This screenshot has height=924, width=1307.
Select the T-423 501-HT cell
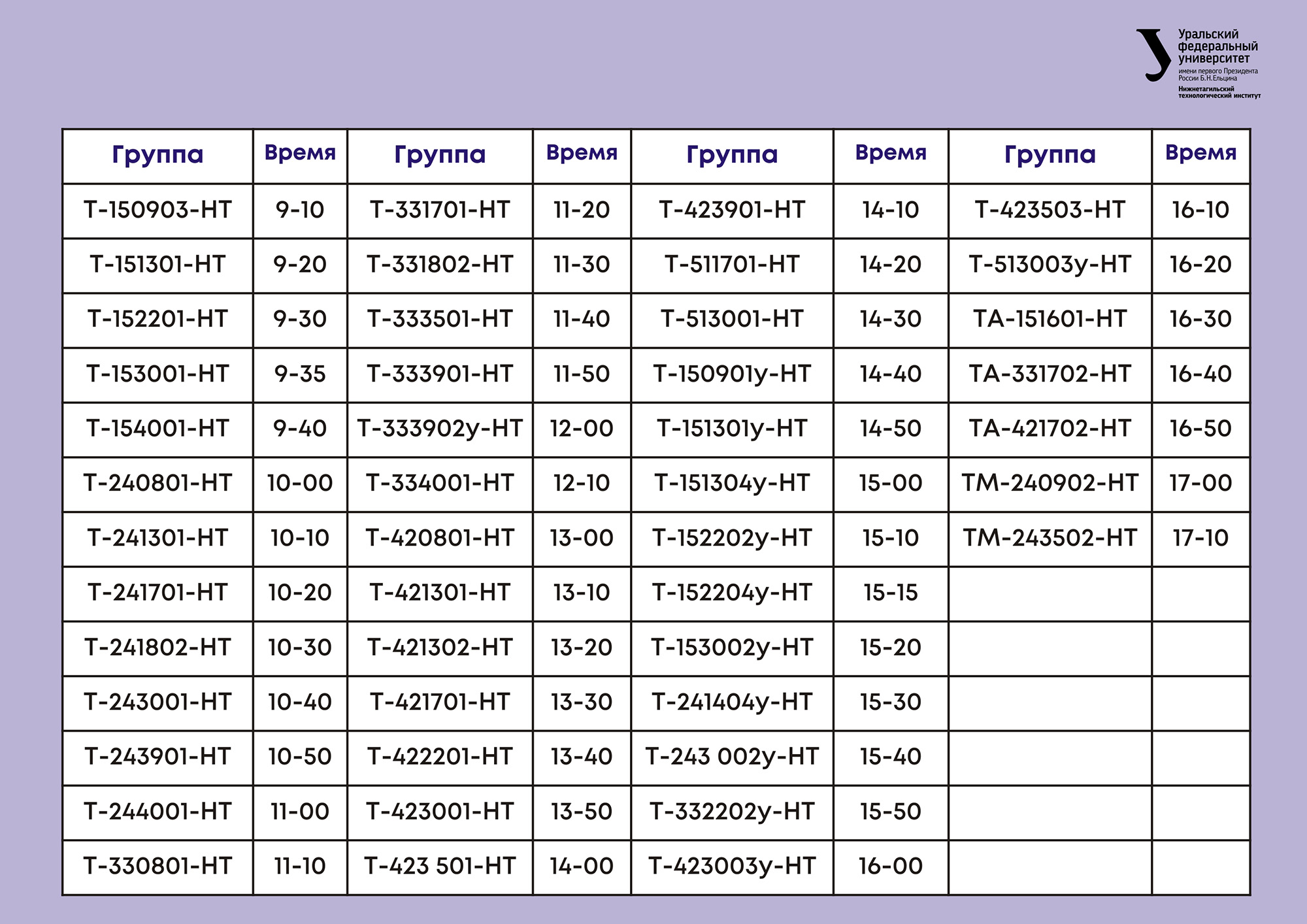440,866
